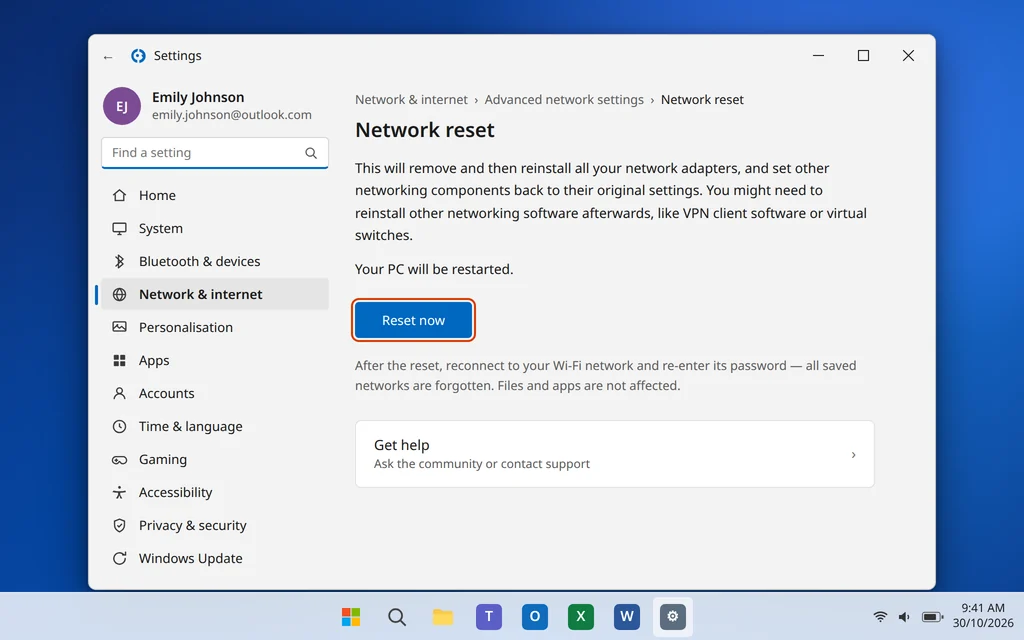
Task: Open Time & language settings
Action: pyautogui.click(x=215, y=426)
